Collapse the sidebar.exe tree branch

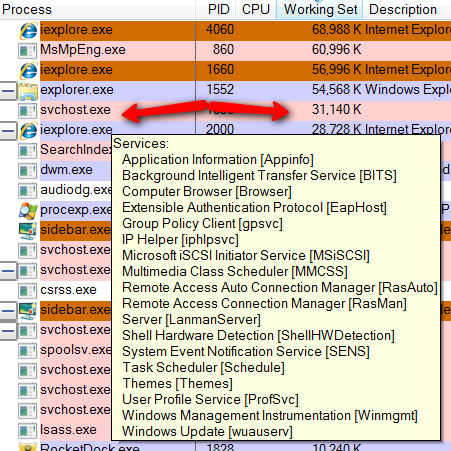pyautogui.click(x=8, y=311)
